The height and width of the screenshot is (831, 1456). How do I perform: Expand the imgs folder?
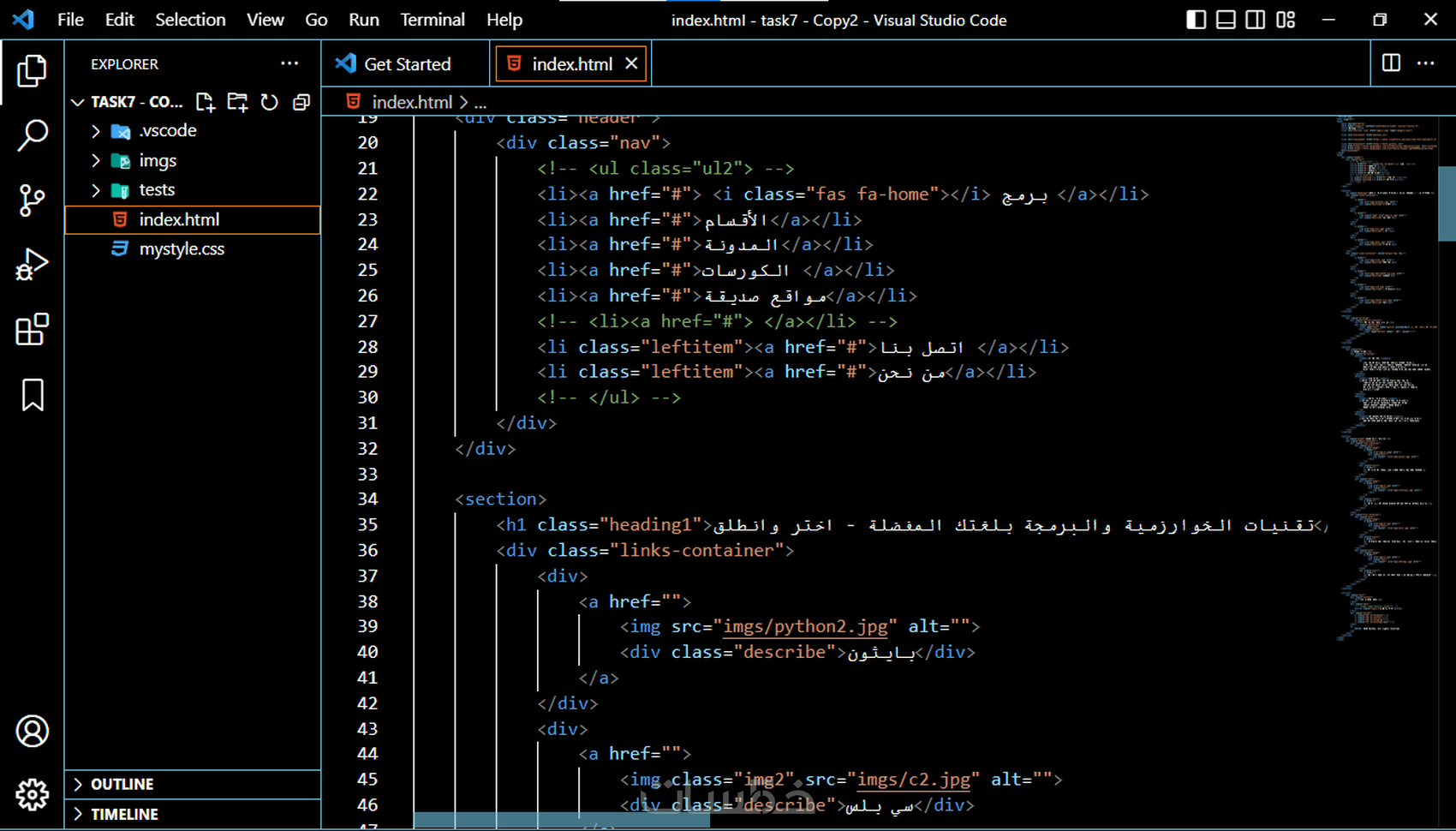(96, 160)
